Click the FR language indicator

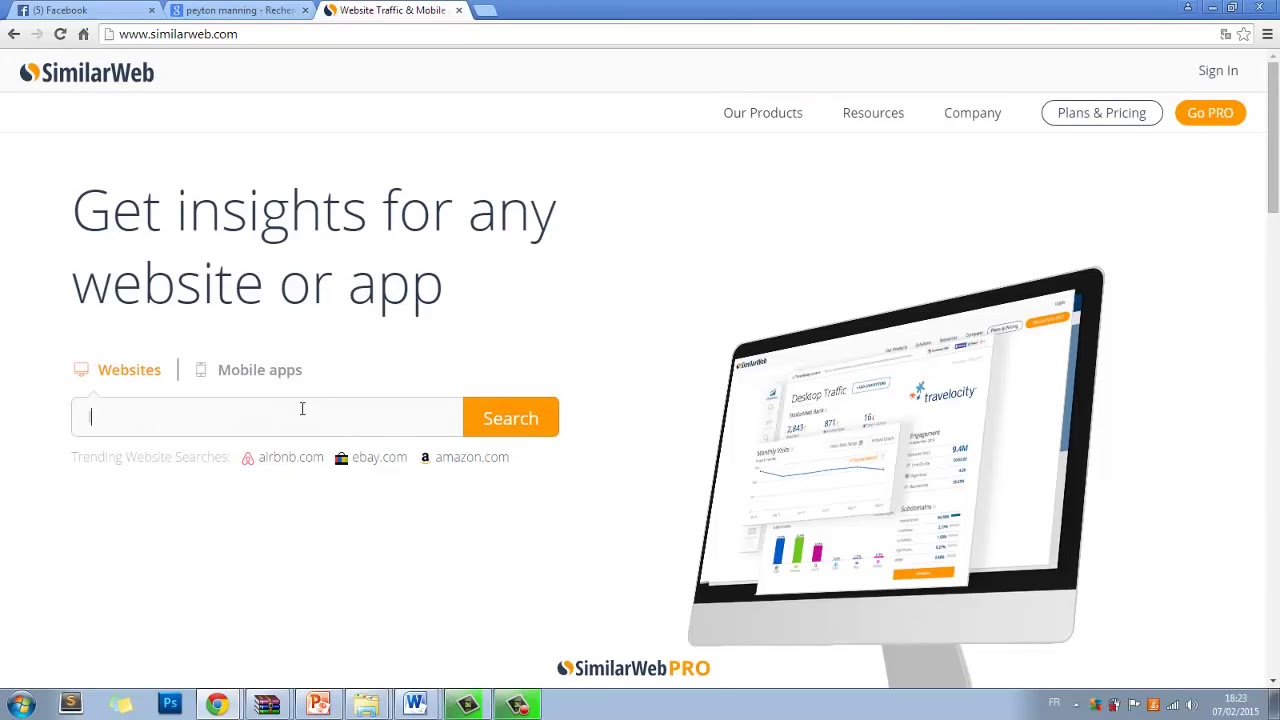click(1054, 704)
